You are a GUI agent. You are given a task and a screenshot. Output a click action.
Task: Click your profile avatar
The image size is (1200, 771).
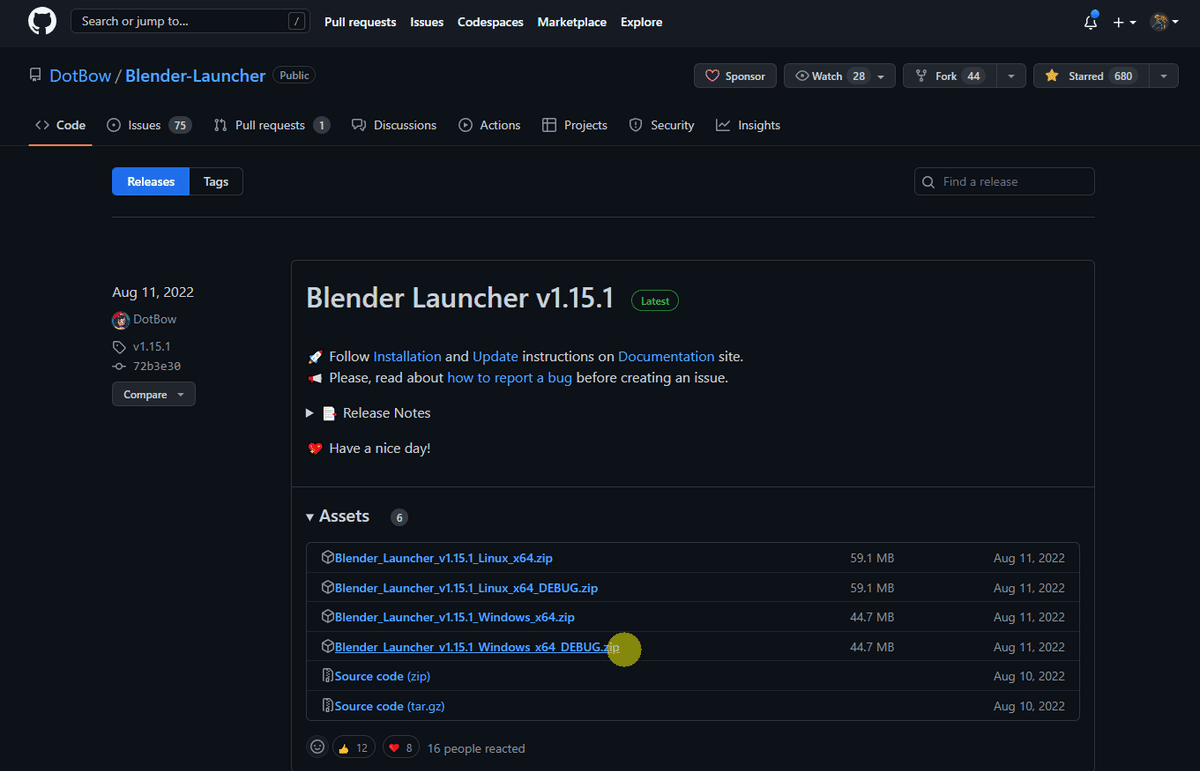(x=1160, y=21)
